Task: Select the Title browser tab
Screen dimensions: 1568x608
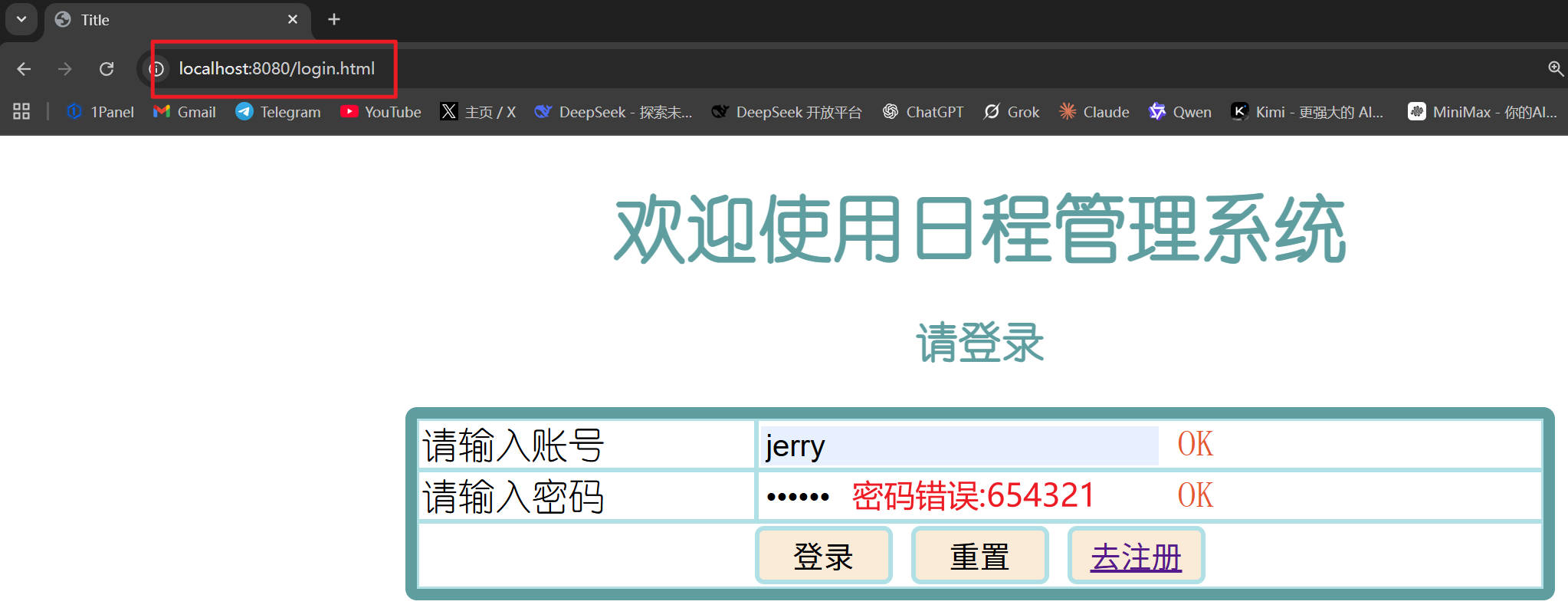Action: click(178, 20)
